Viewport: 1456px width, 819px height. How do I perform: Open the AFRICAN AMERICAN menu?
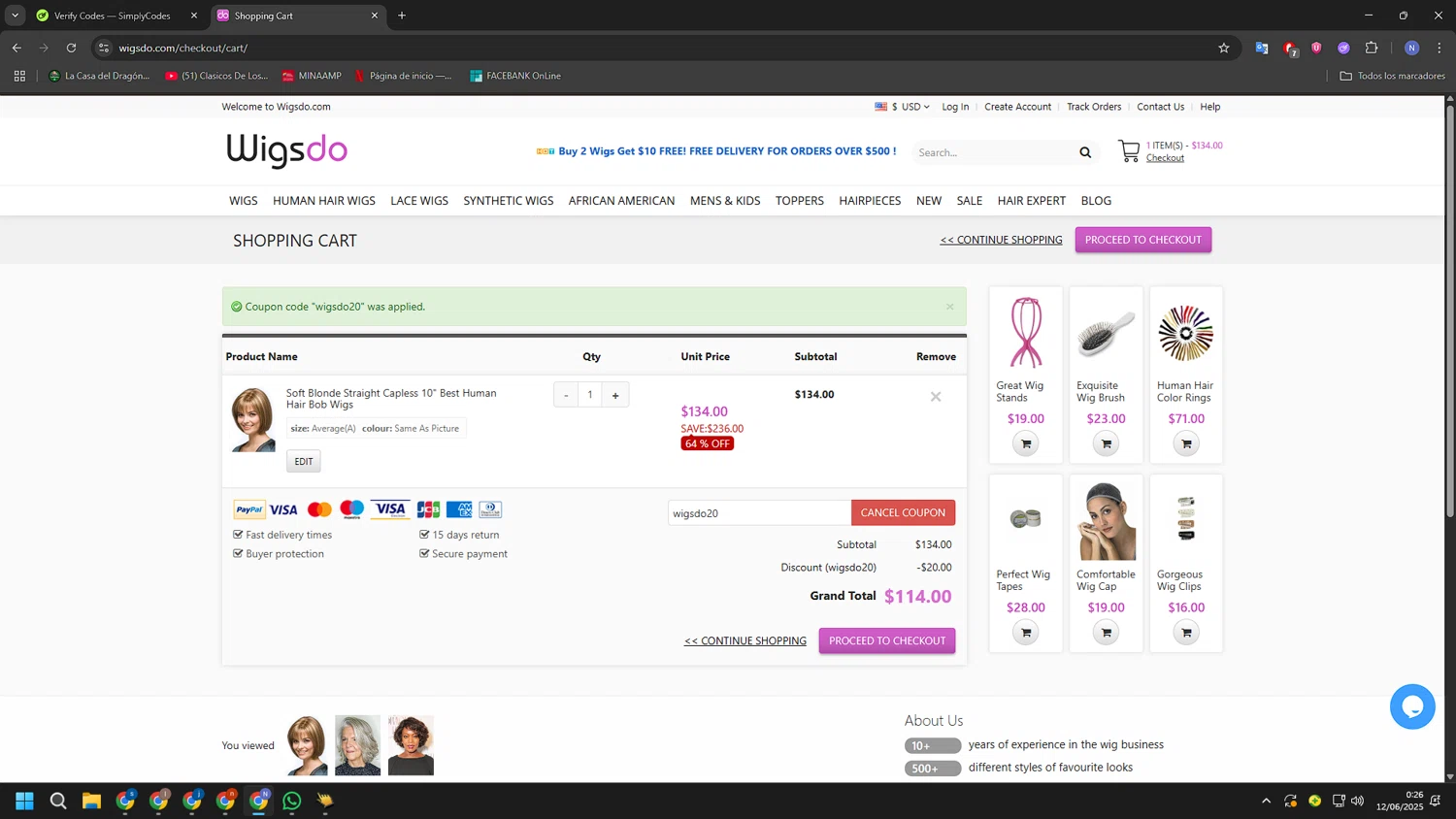tap(621, 201)
